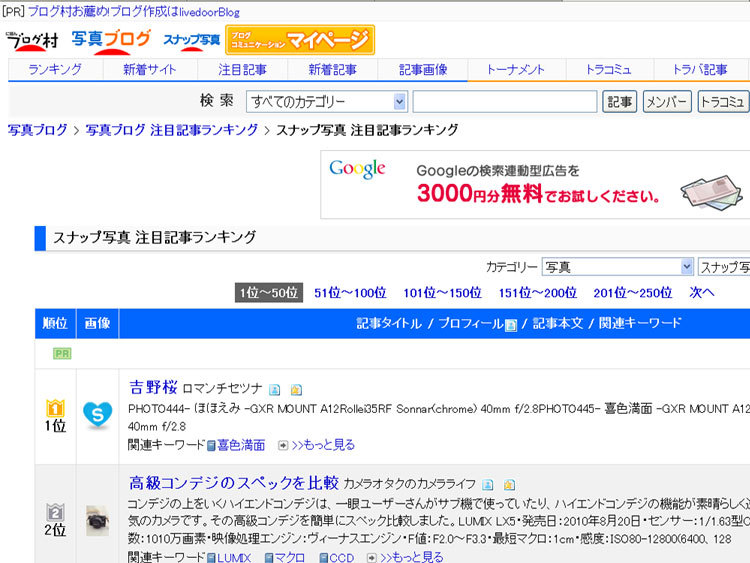The width and height of the screenshot is (750, 563).
Task: Click the profile icon in table header
Action: pos(511,325)
